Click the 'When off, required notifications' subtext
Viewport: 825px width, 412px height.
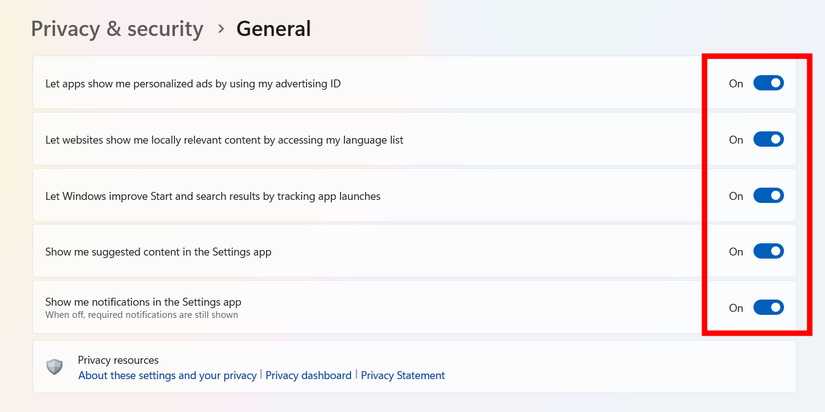(x=141, y=315)
